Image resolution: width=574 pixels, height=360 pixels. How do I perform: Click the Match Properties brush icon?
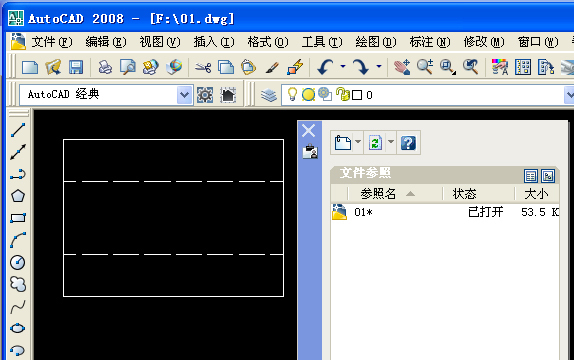(272, 67)
